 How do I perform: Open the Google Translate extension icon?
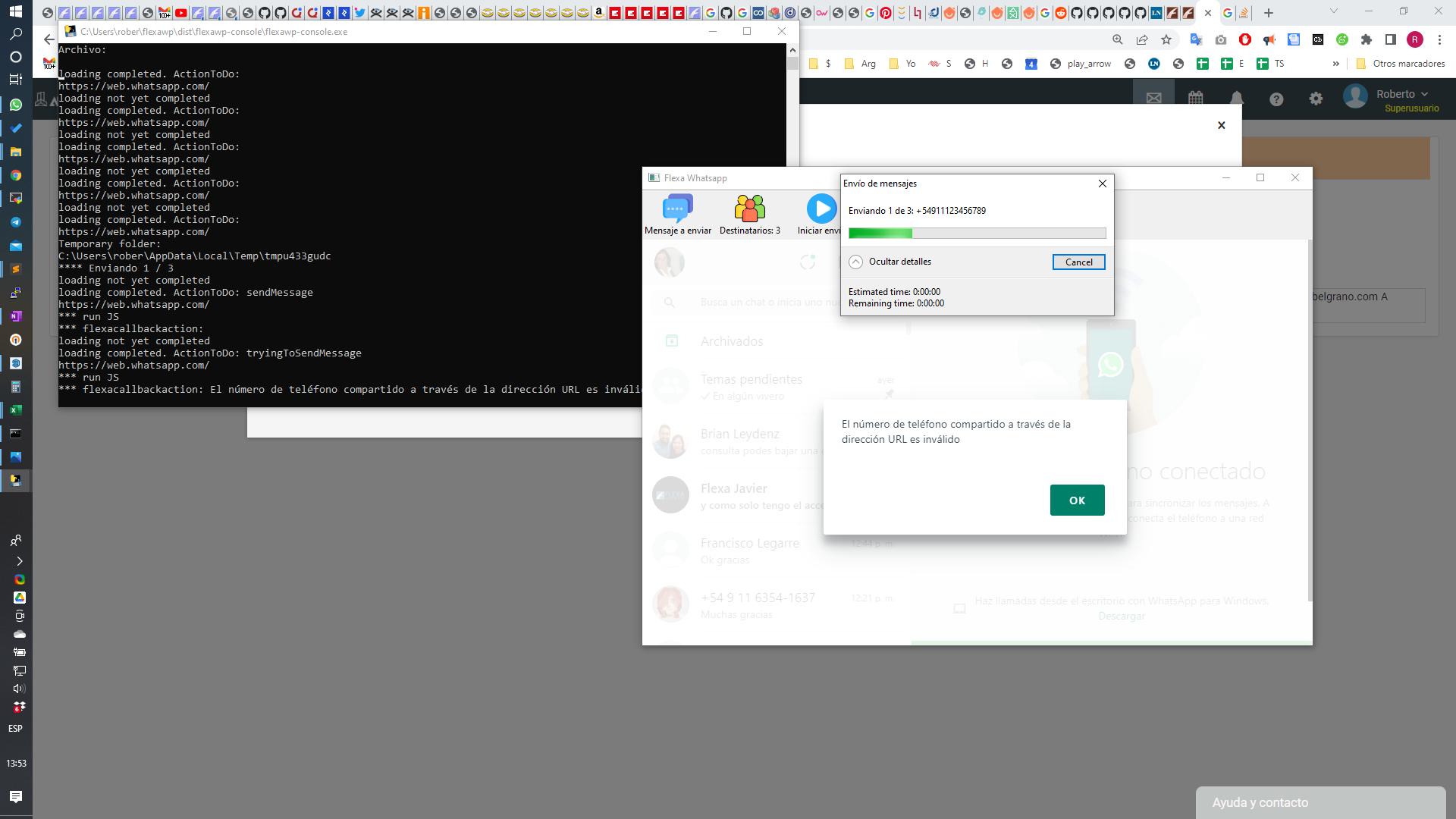[x=1196, y=39]
